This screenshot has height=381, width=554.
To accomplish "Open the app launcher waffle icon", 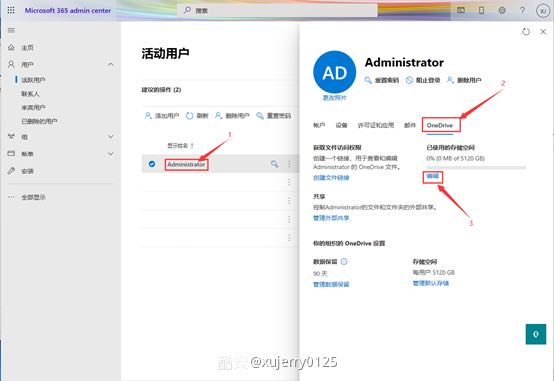I will click(11, 10).
